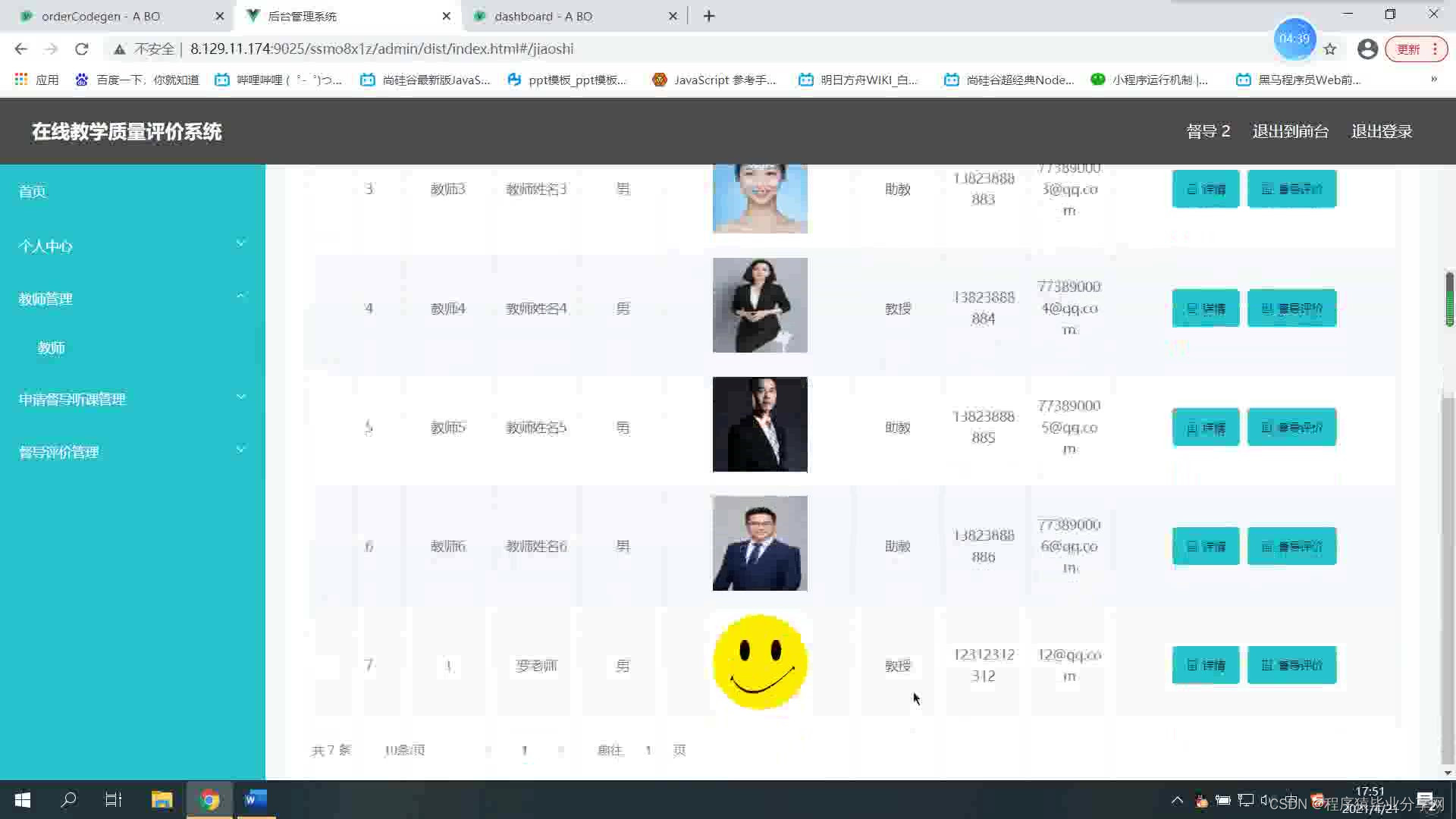Open a new browser tab with the plus icon
The height and width of the screenshot is (819, 1456).
709,16
